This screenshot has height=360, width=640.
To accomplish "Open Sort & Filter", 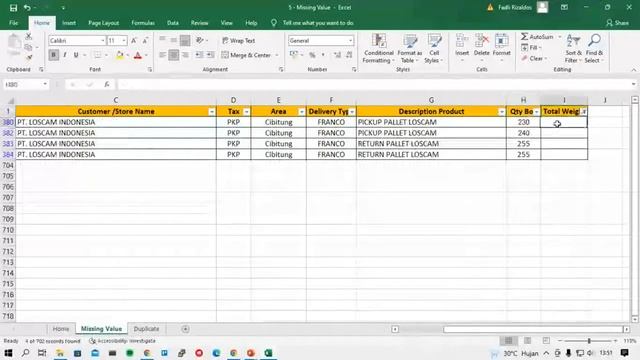I will [x=573, y=49].
